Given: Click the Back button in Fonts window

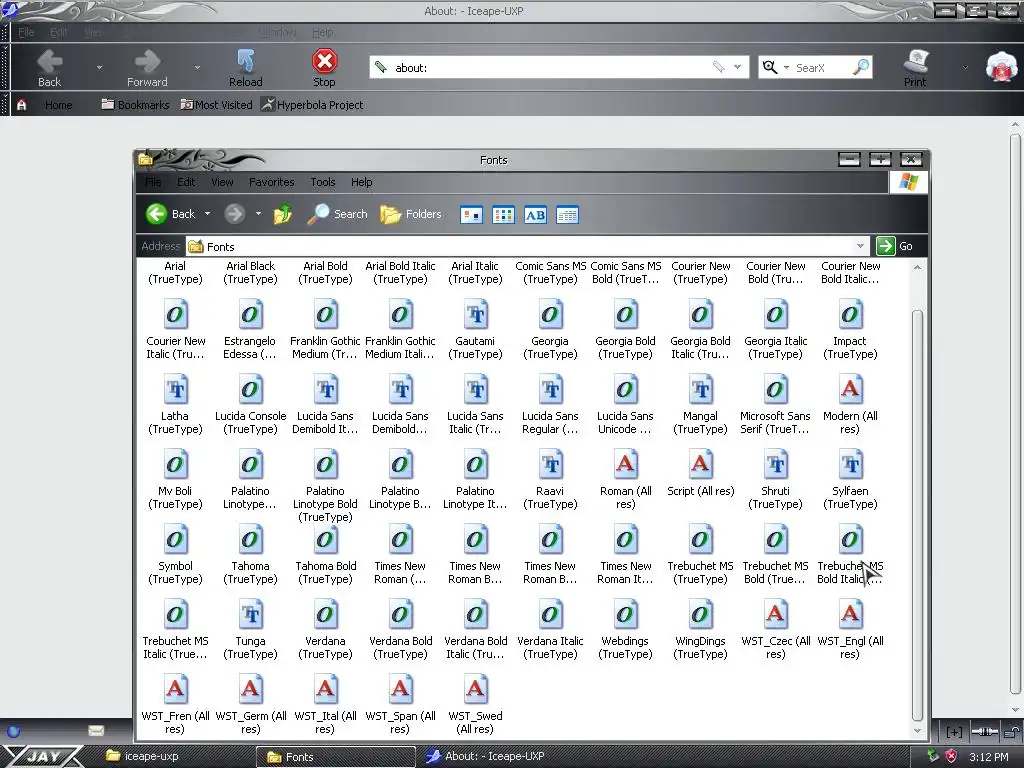Looking at the screenshot, I should 171,214.
